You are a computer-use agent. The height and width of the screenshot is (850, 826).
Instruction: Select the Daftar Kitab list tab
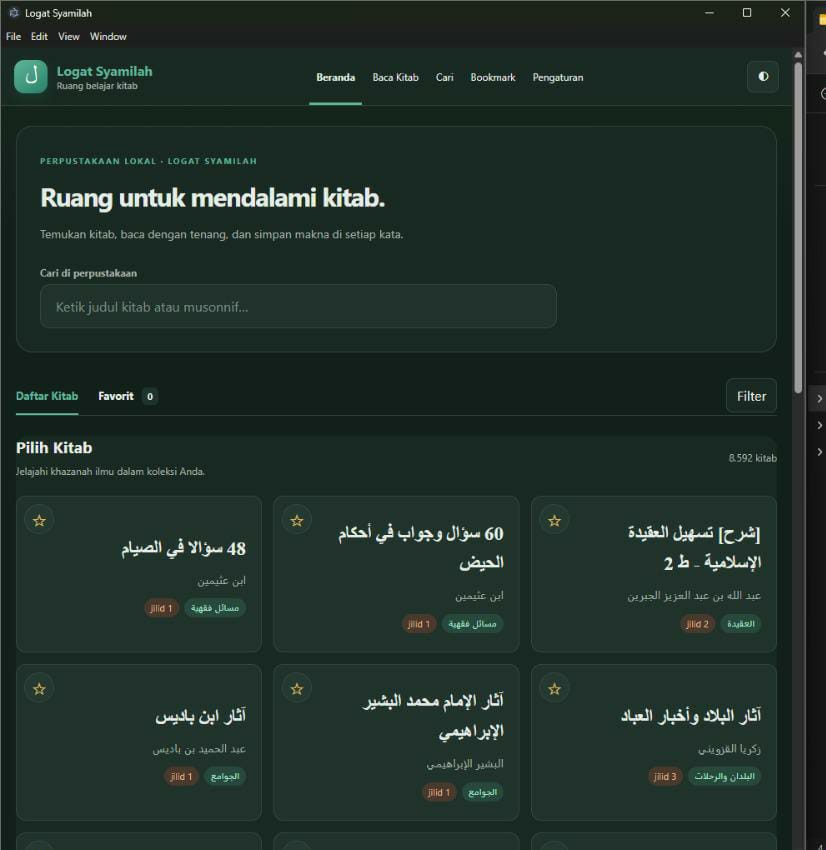click(x=47, y=396)
